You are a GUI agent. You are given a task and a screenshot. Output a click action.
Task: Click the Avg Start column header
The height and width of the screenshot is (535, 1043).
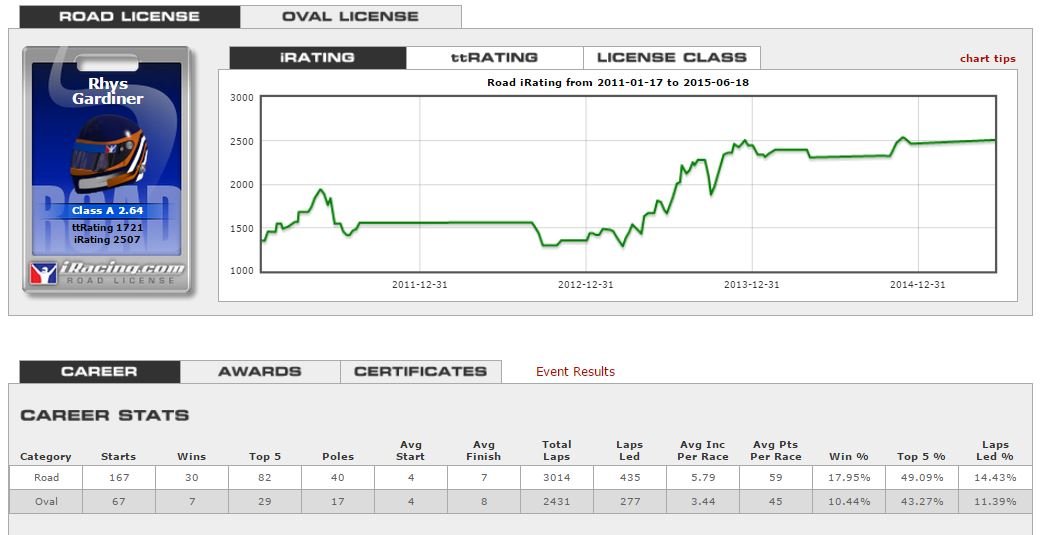(x=410, y=450)
